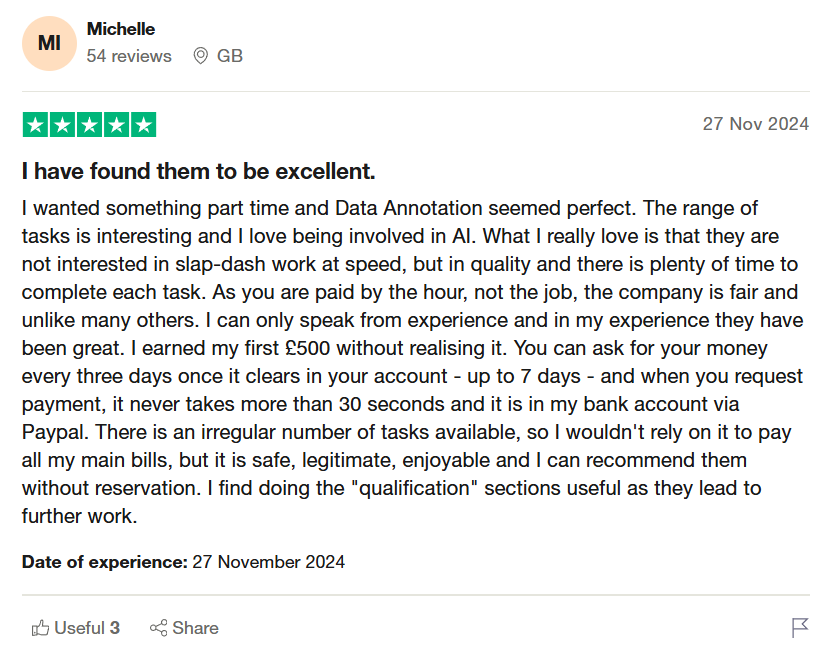Click the Share button label
Viewport: 830px width, 657px height.
(x=194, y=628)
